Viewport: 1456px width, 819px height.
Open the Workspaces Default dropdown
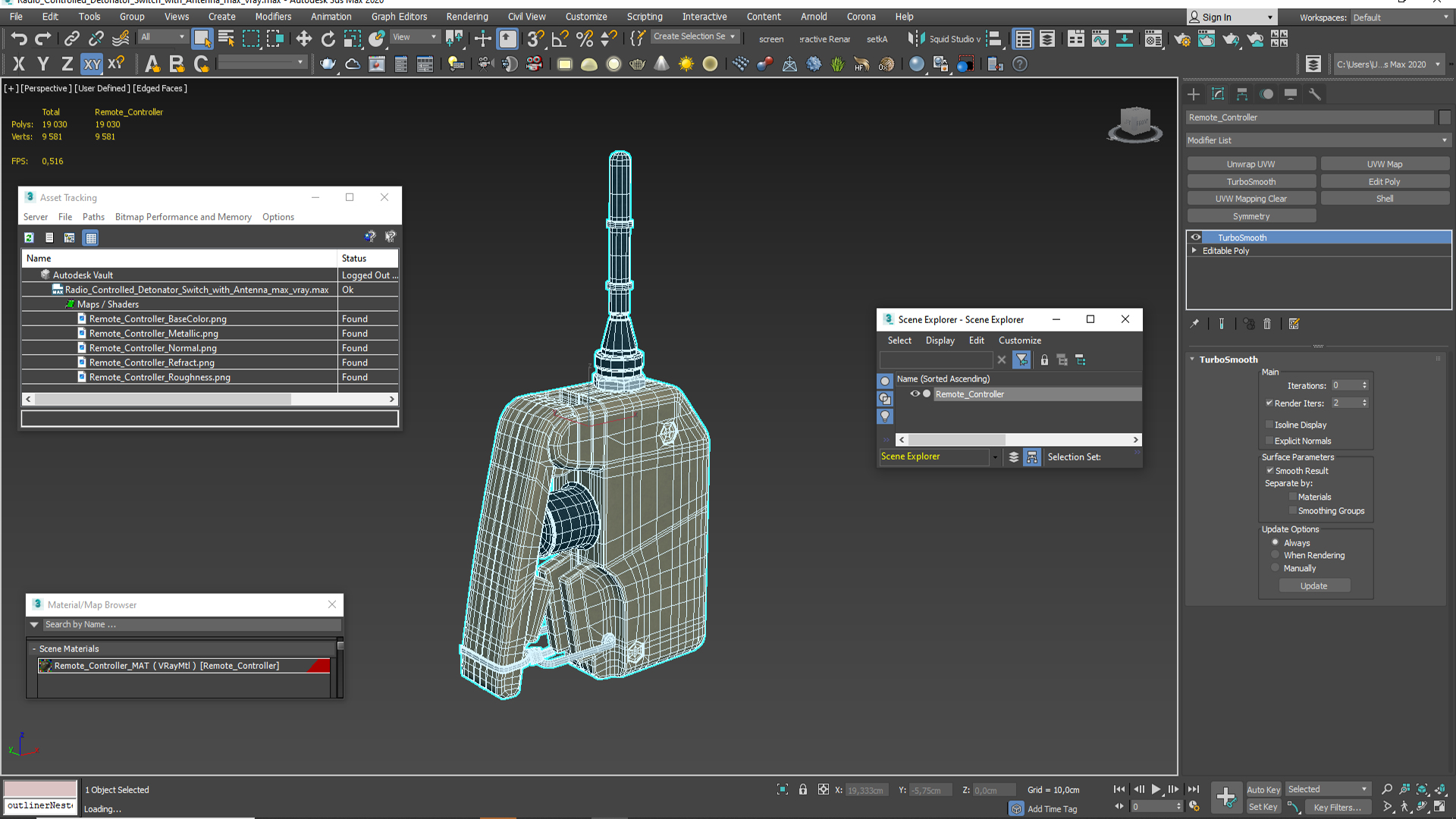(x=1400, y=17)
